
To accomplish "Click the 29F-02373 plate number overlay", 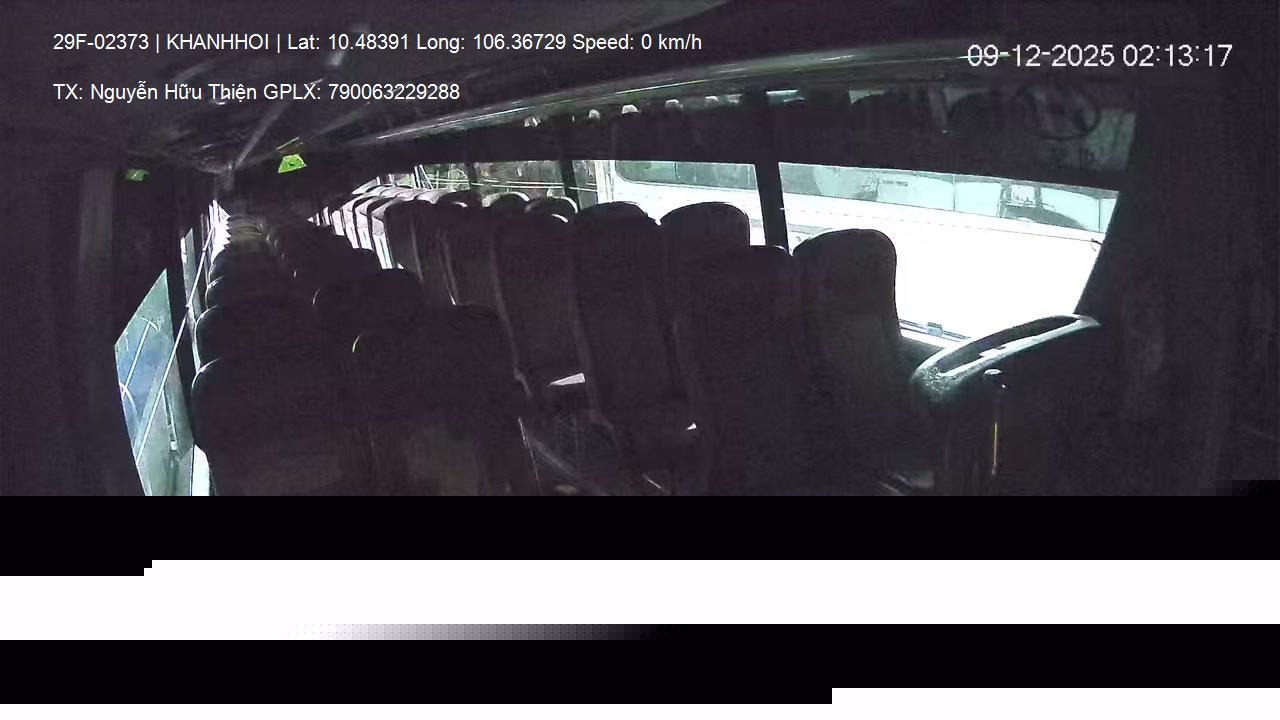I will coord(101,42).
